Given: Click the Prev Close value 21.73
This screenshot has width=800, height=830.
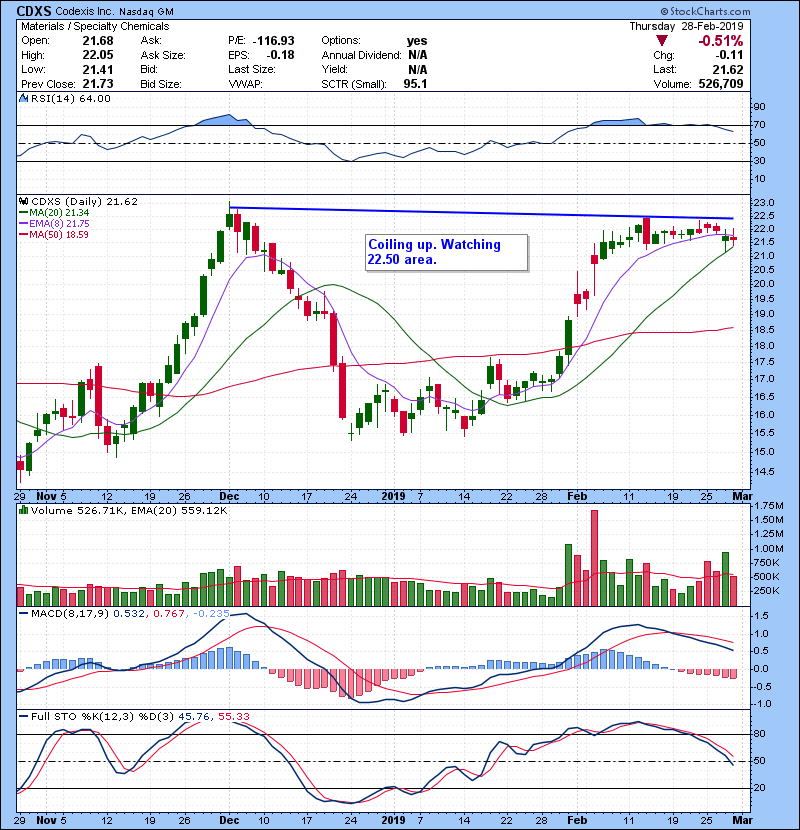Looking at the screenshot, I should pos(98,84).
